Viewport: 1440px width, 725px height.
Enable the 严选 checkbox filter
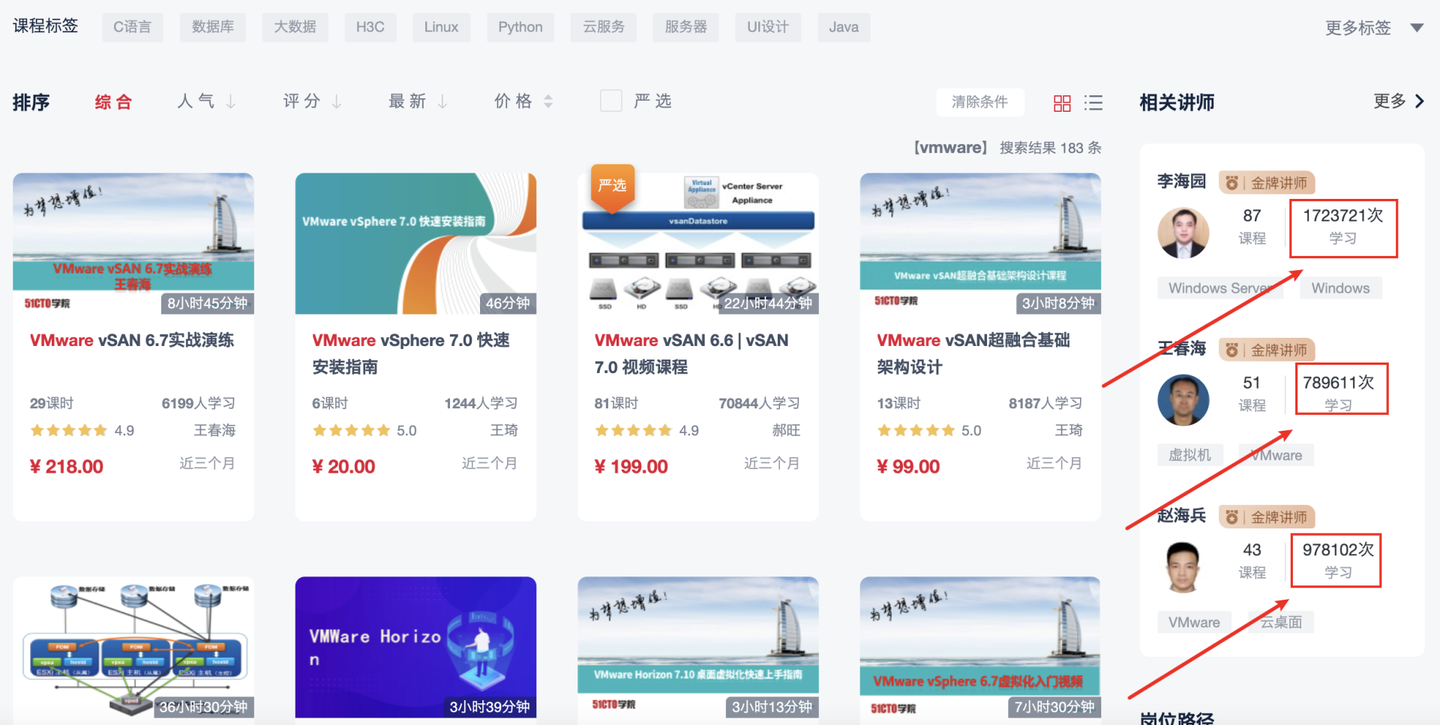click(611, 101)
